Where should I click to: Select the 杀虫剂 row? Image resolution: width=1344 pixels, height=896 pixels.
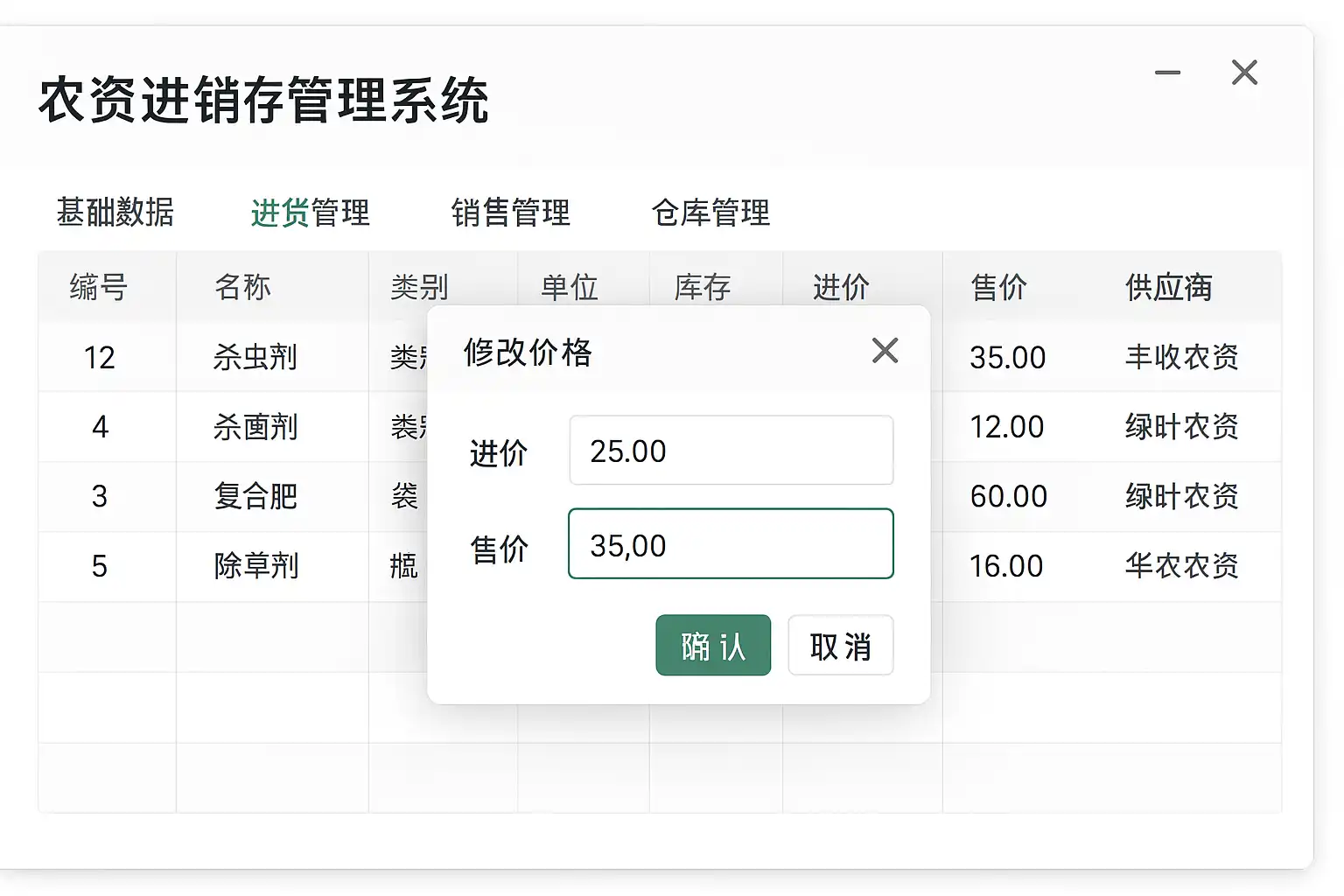pyautogui.click(x=255, y=357)
